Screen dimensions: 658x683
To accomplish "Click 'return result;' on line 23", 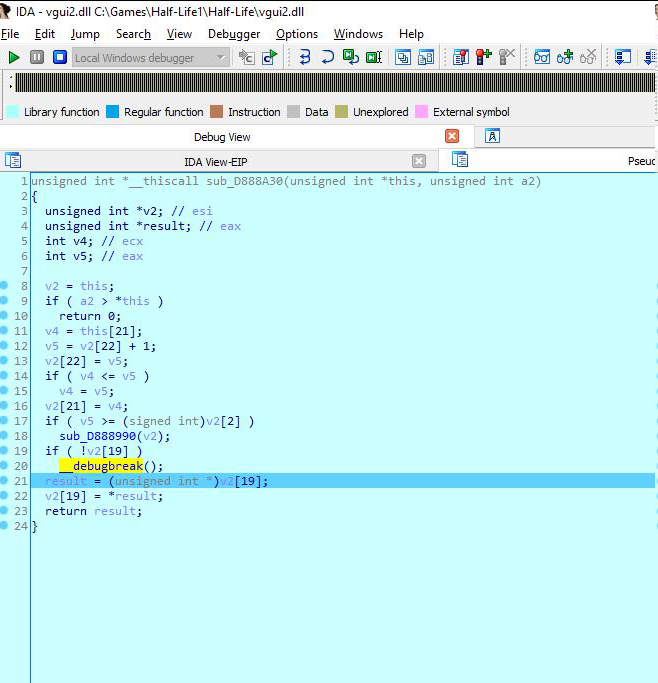I will click(94, 511).
